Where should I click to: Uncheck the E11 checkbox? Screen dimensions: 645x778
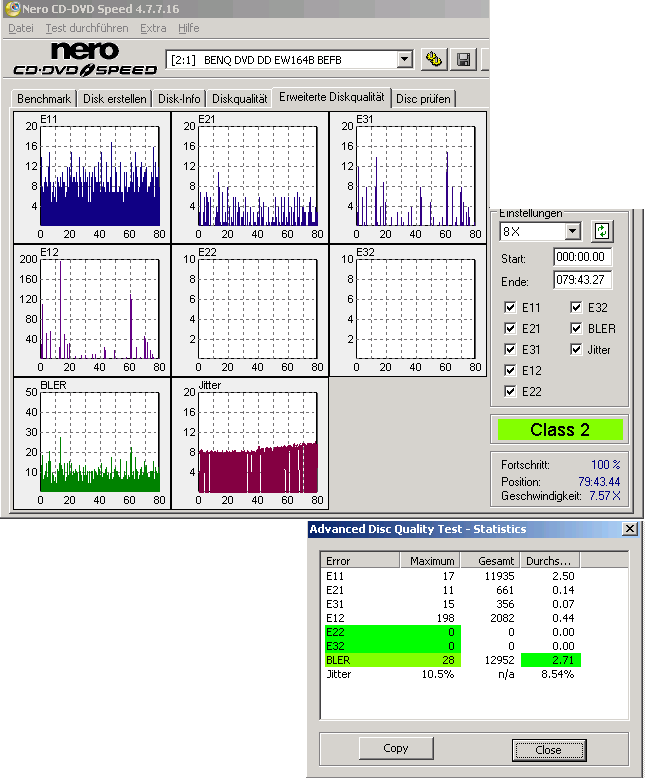tap(511, 308)
